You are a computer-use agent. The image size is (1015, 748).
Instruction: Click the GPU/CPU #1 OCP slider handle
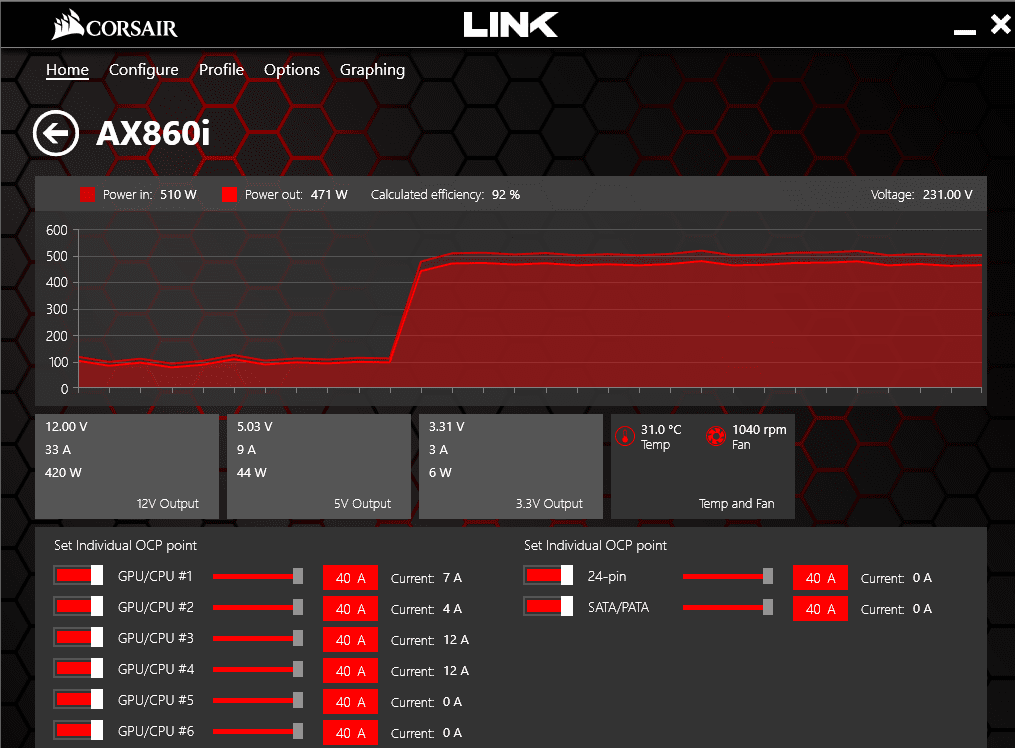298,576
